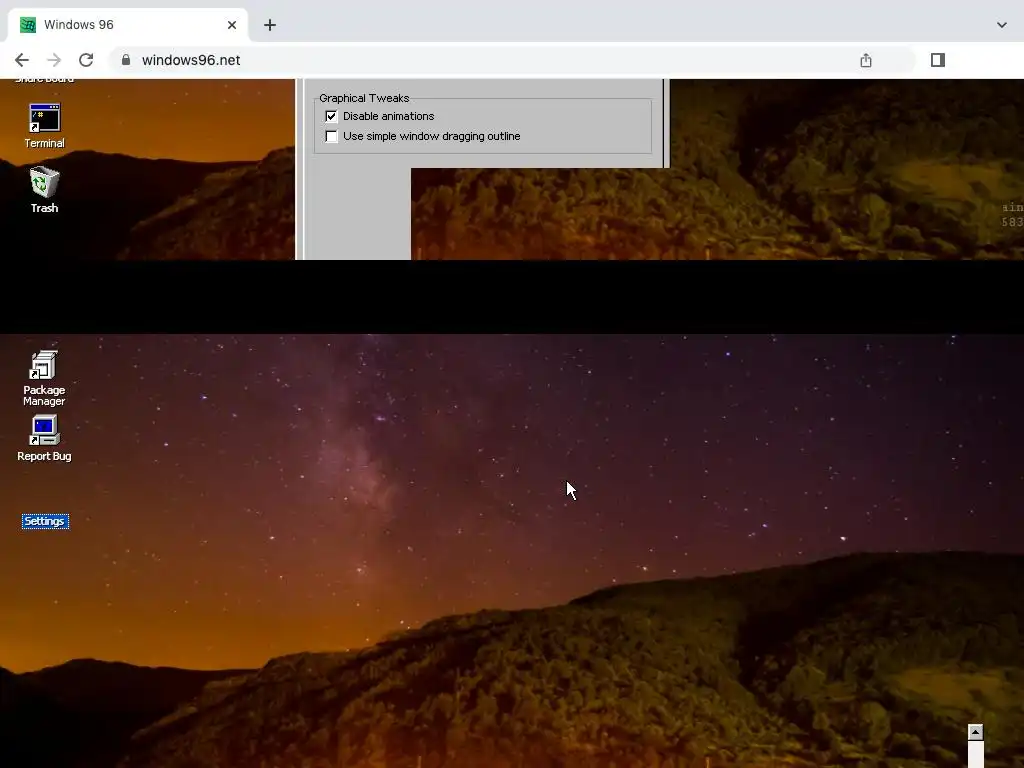Go forward in browser history

[54, 60]
